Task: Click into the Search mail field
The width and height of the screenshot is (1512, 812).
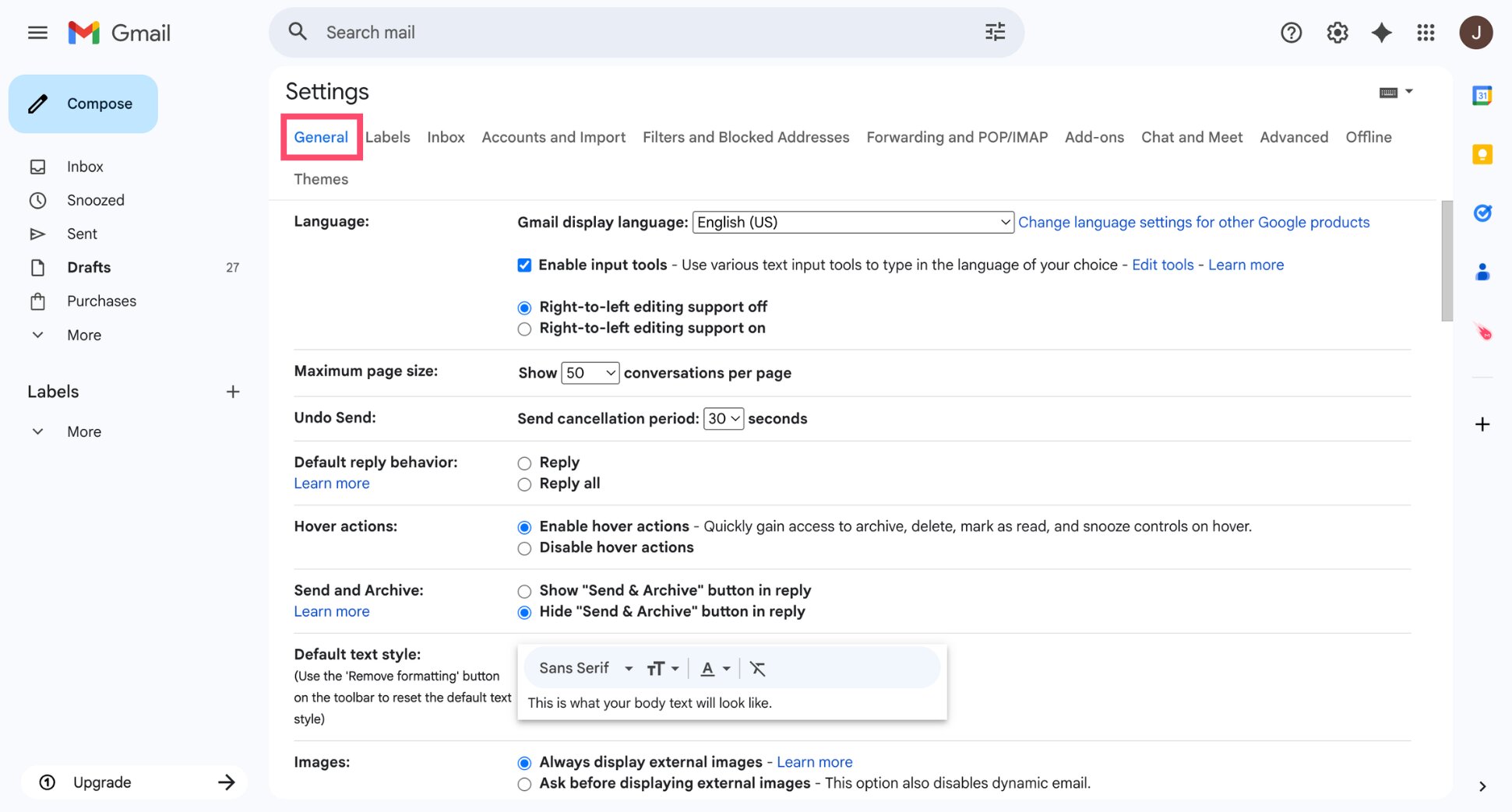Action: (x=647, y=32)
